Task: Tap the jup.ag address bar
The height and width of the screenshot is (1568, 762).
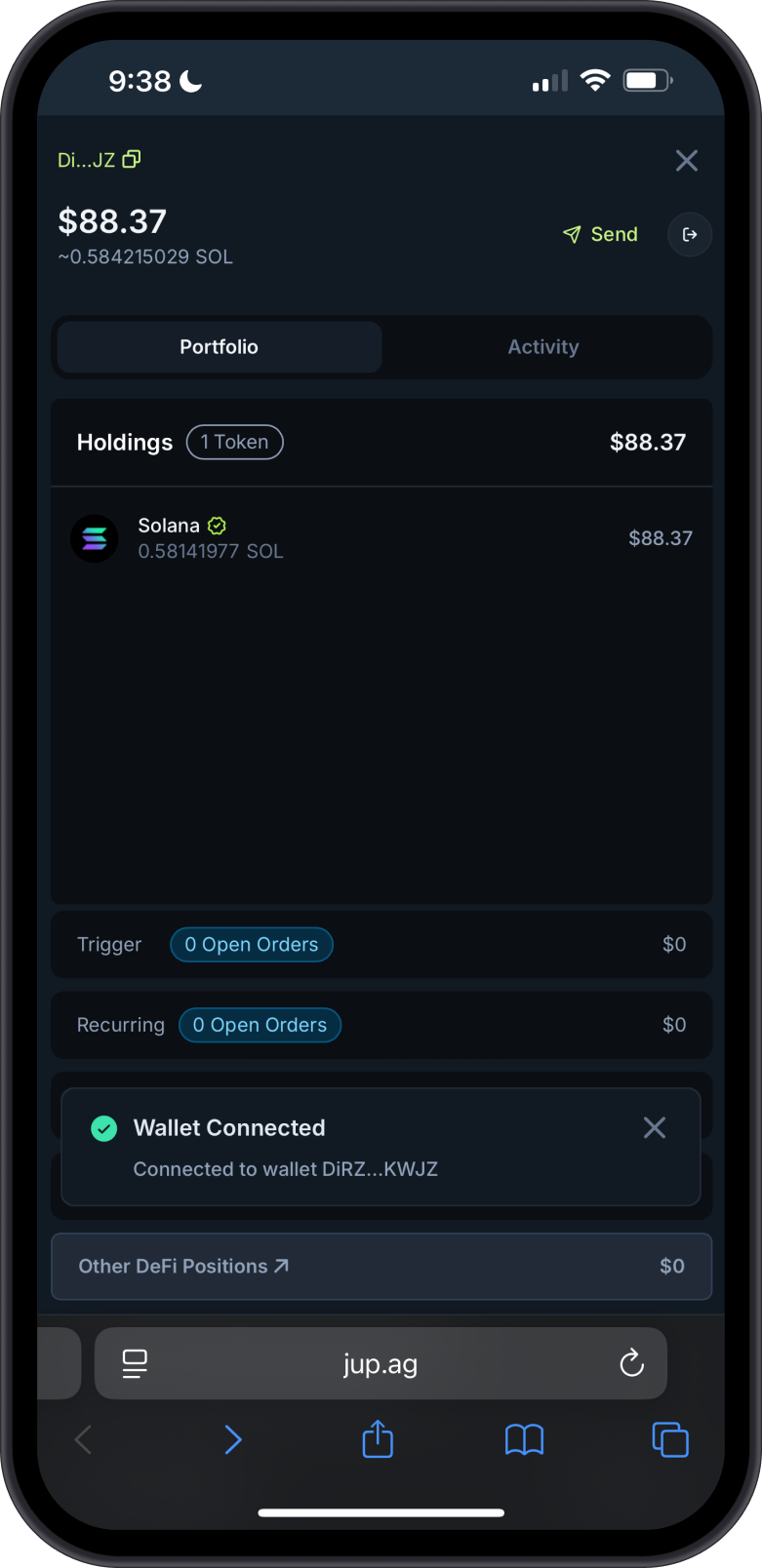Action: [x=381, y=1363]
